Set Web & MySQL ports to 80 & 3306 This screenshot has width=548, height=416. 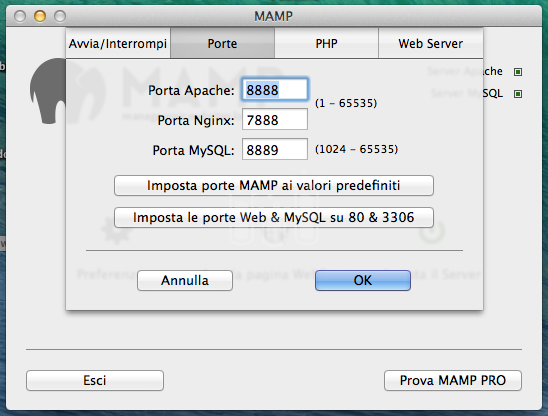274,217
